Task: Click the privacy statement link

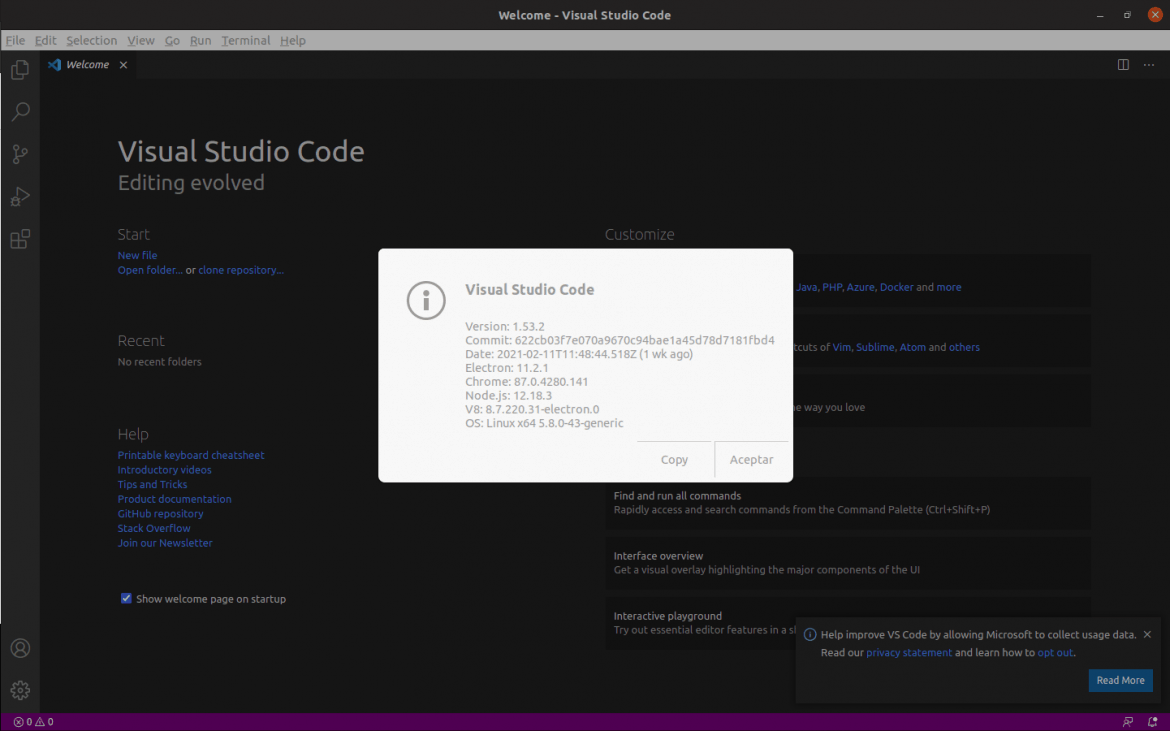Action: (x=909, y=653)
